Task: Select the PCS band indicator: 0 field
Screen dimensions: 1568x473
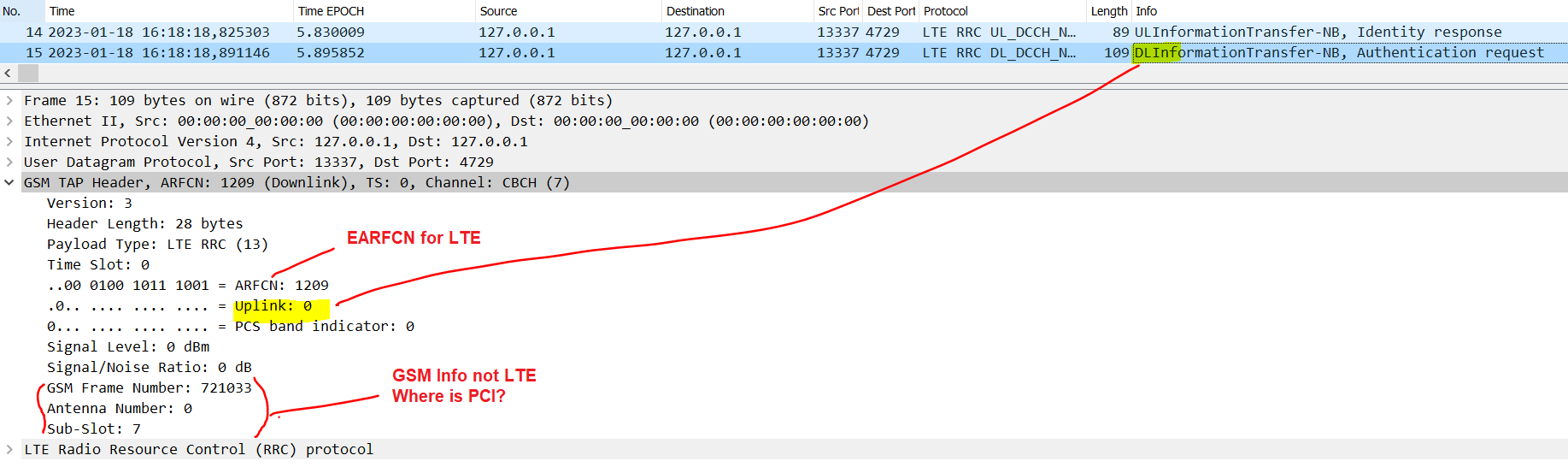Action: coord(231,326)
